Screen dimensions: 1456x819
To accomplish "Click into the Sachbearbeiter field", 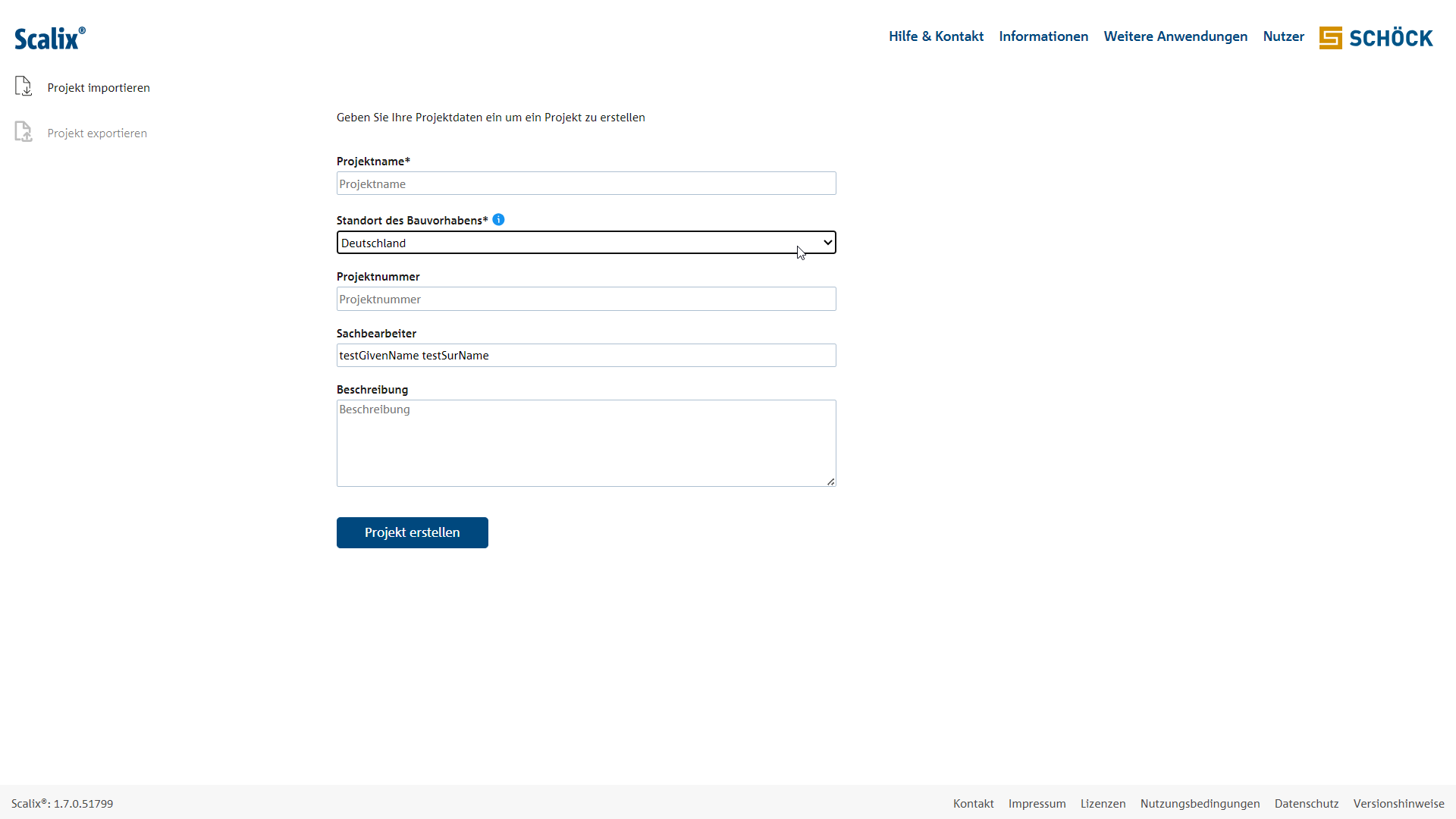I will click(x=586, y=356).
